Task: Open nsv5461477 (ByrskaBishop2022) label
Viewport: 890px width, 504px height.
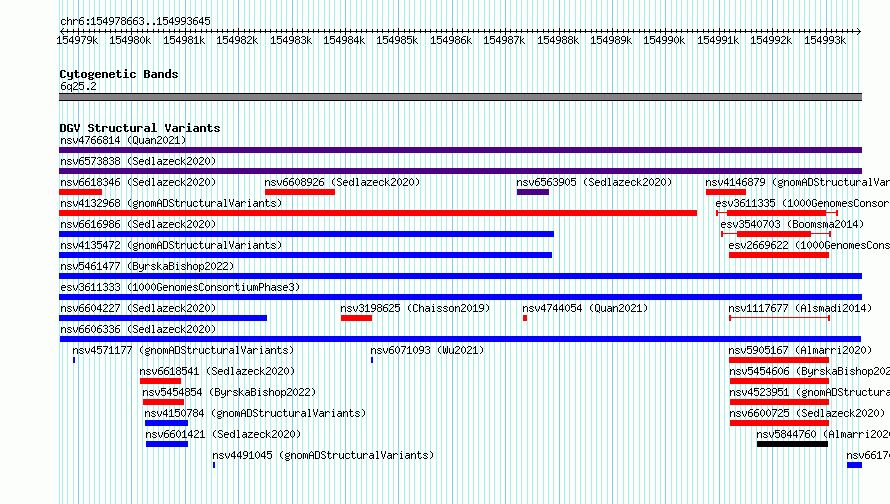Action: pyautogui.click(x=147, y=266)
